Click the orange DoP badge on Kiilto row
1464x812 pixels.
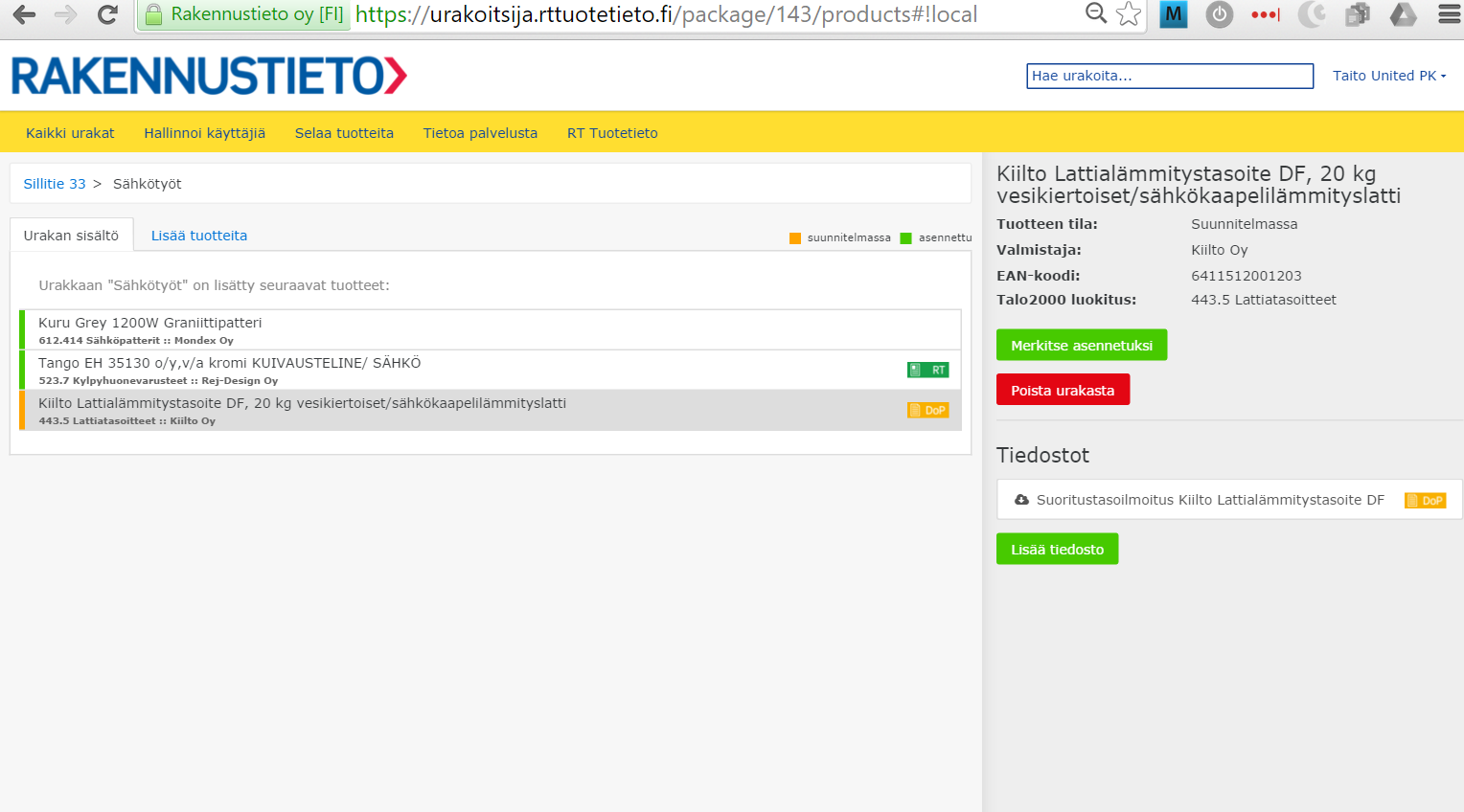click(927, 410)
